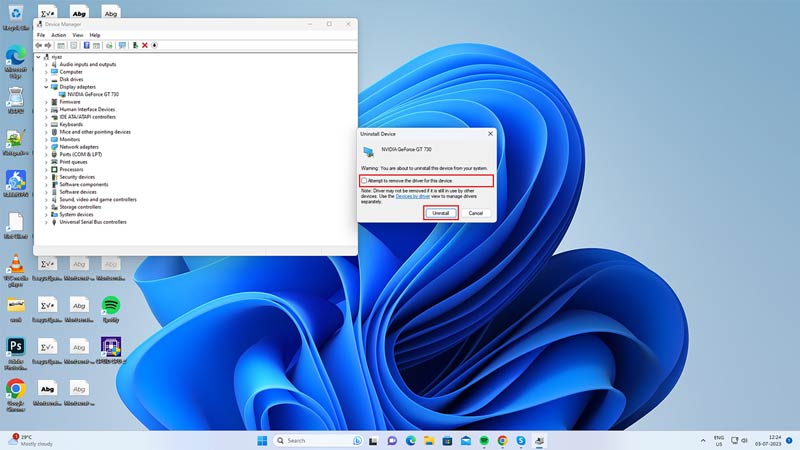Open VLC media player desktop icon
This screenshot has height=450, width=800.
(x=16, y=270)
